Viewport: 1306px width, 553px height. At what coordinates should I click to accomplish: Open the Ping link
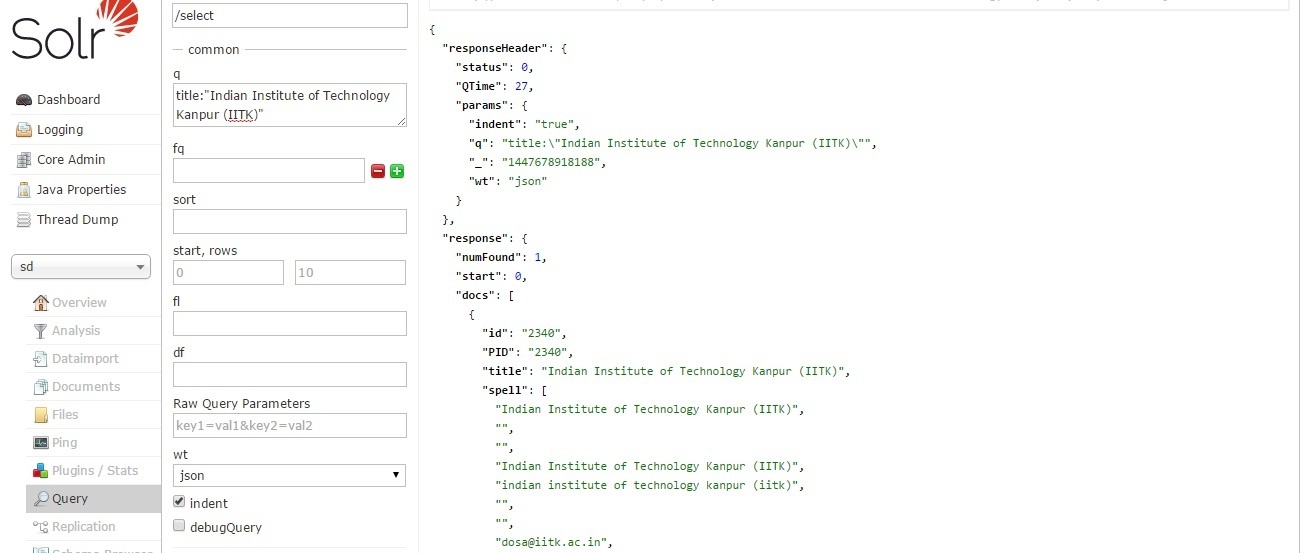(64, 443)
